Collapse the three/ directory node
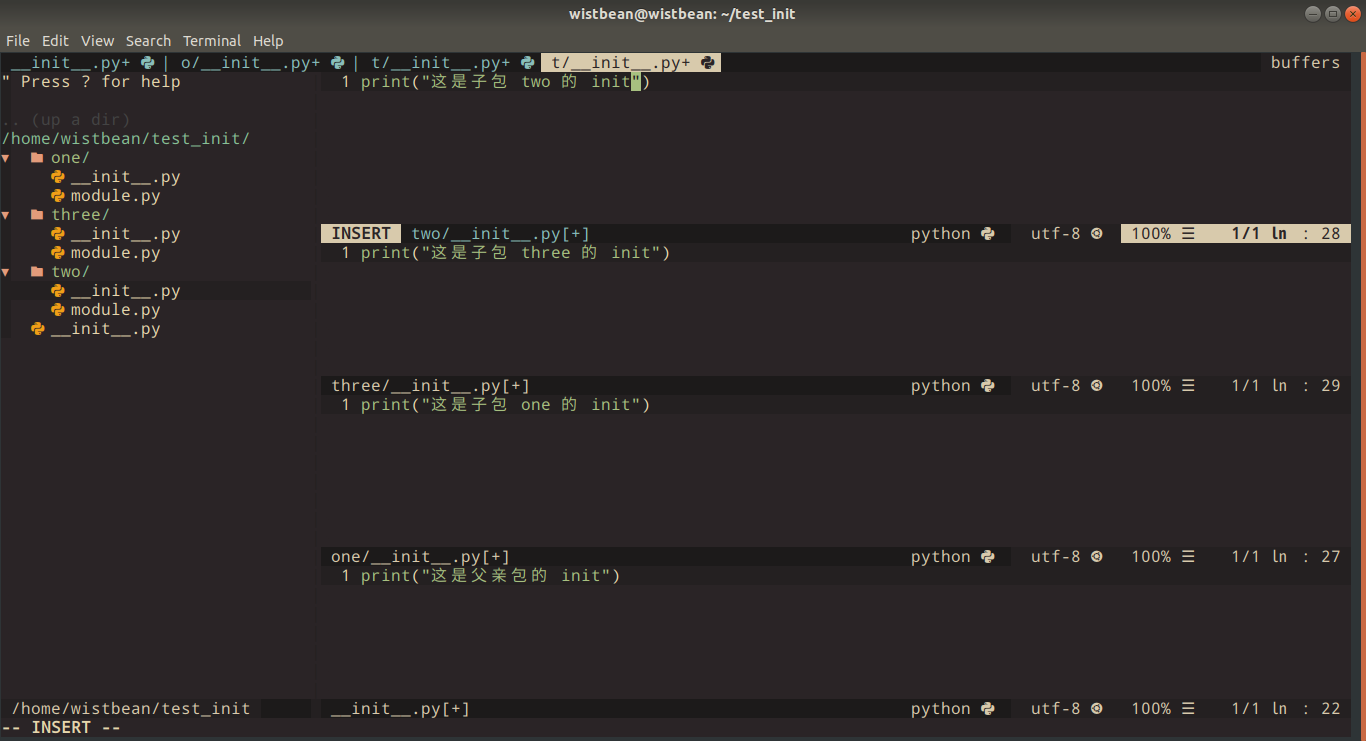Image resolution: width=1366 pixels, height=741 pixels. (x=7, y=214)
